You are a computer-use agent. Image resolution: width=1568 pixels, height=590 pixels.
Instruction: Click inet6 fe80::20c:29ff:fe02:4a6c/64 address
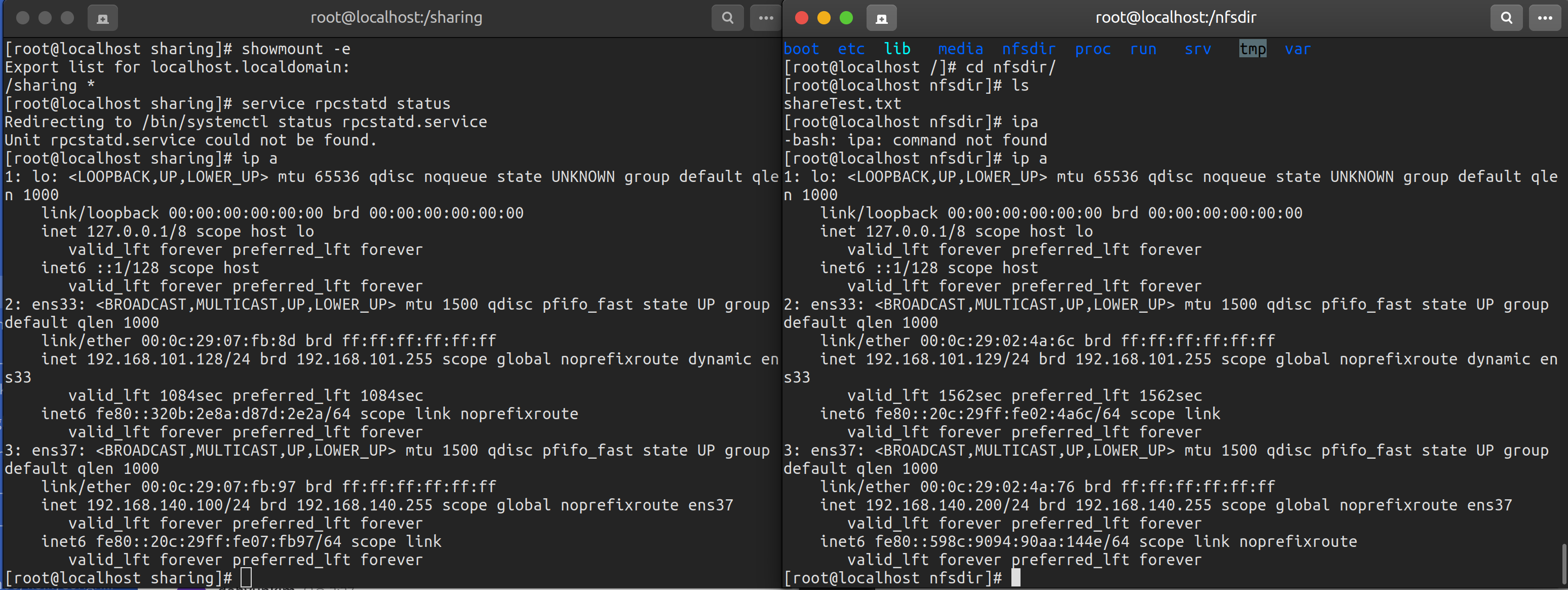click(x=997, y=414)
